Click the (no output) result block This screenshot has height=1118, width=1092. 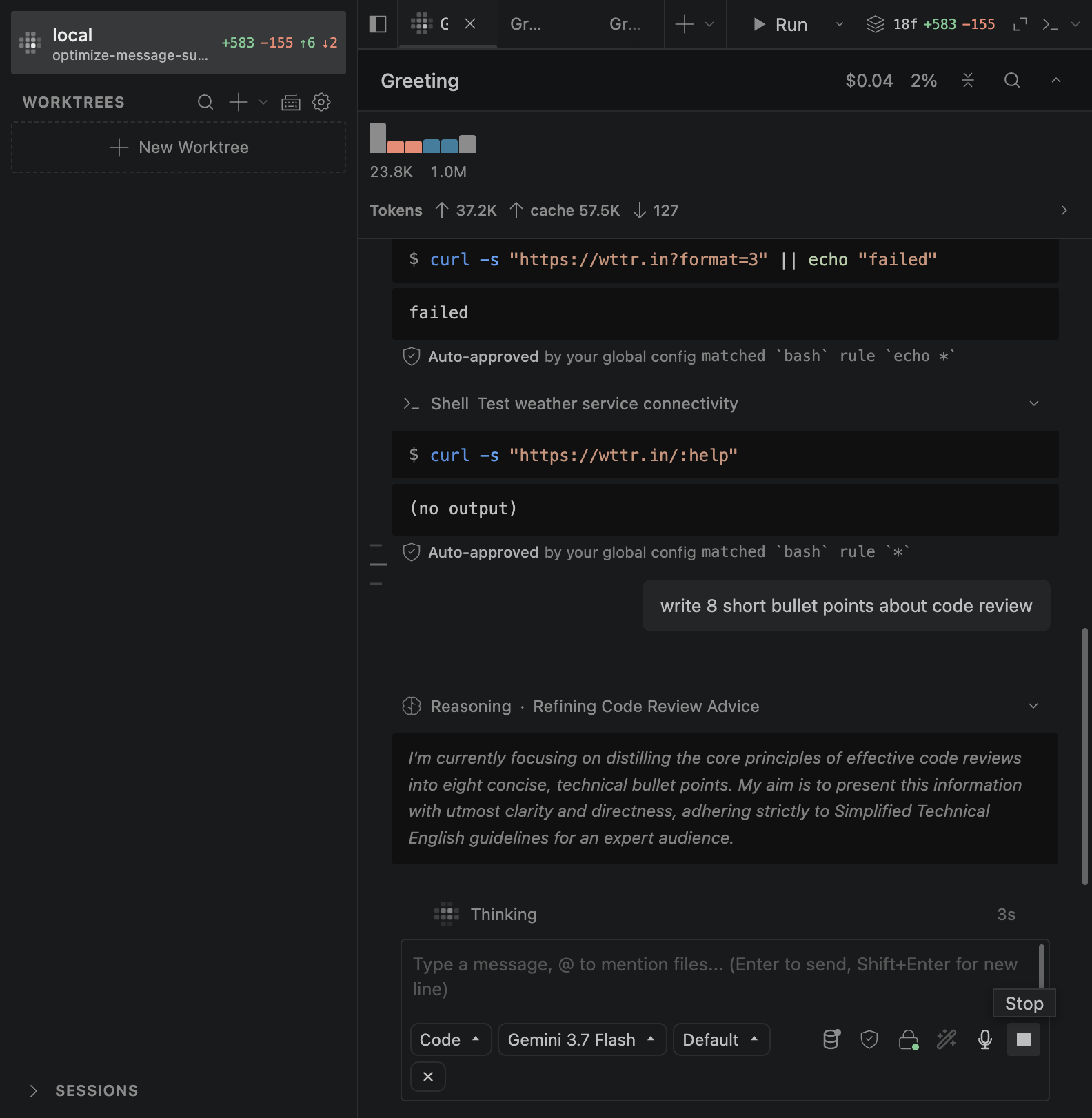[725, 509]
